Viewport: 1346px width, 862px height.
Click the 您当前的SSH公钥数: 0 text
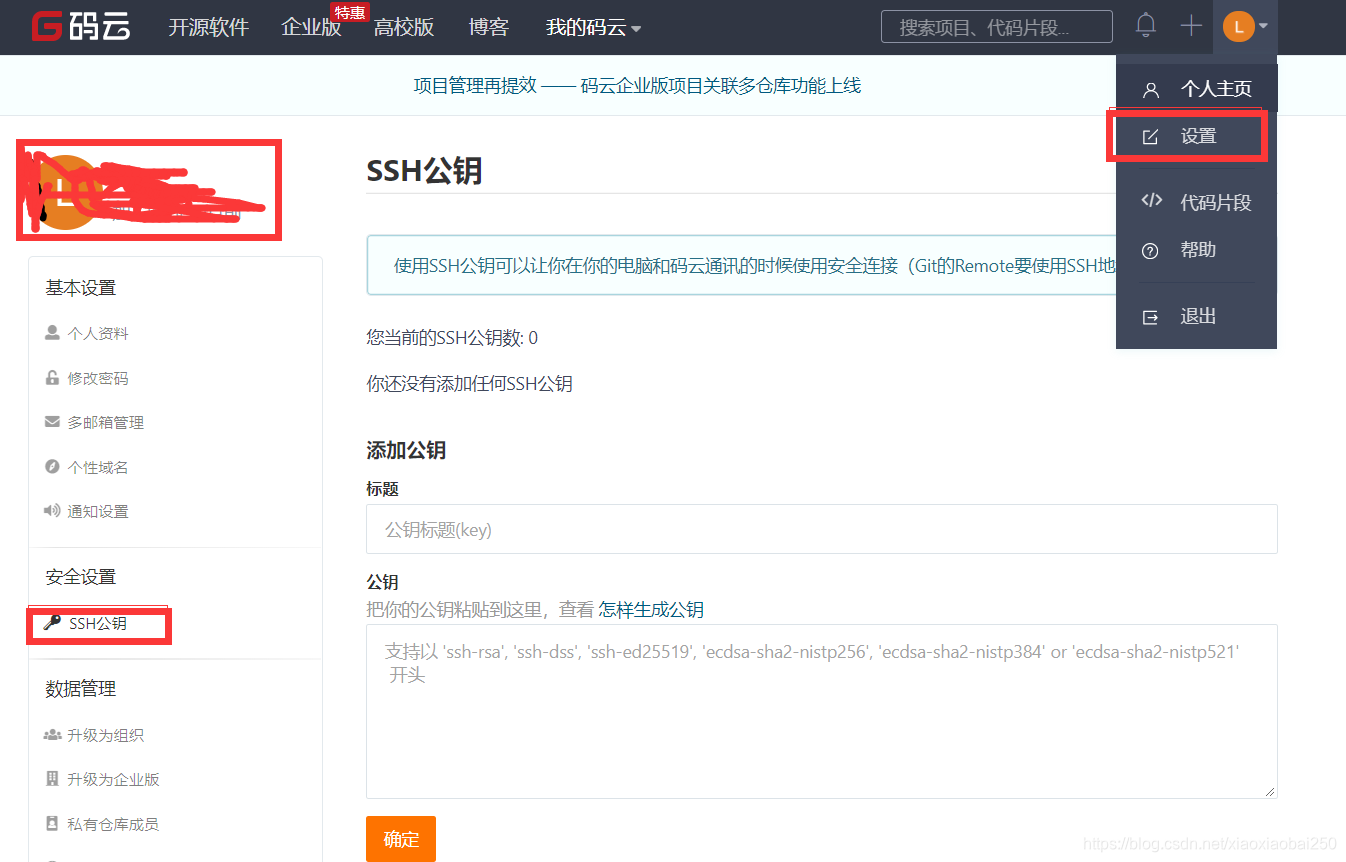coord(452,338)
